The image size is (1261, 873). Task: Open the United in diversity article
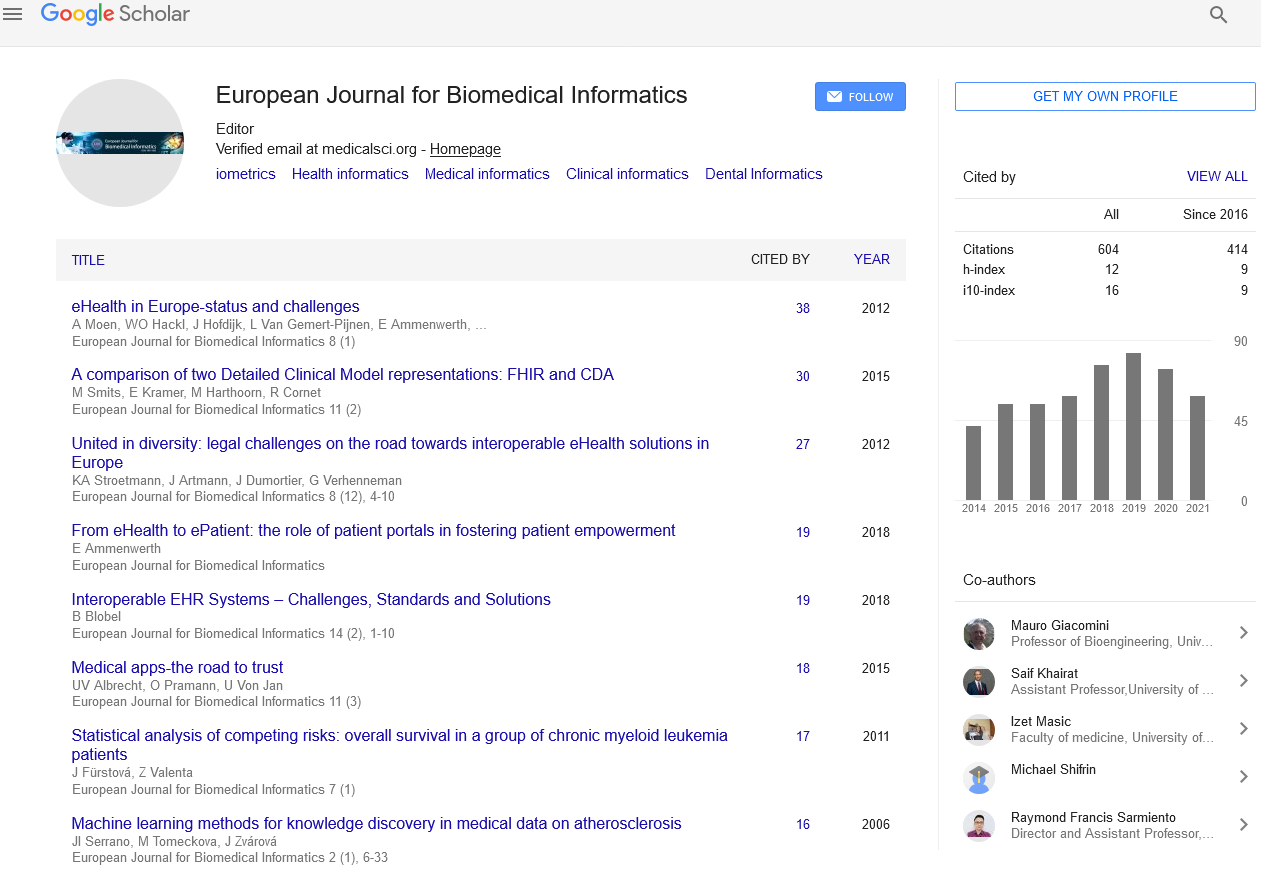pos(390,453)
